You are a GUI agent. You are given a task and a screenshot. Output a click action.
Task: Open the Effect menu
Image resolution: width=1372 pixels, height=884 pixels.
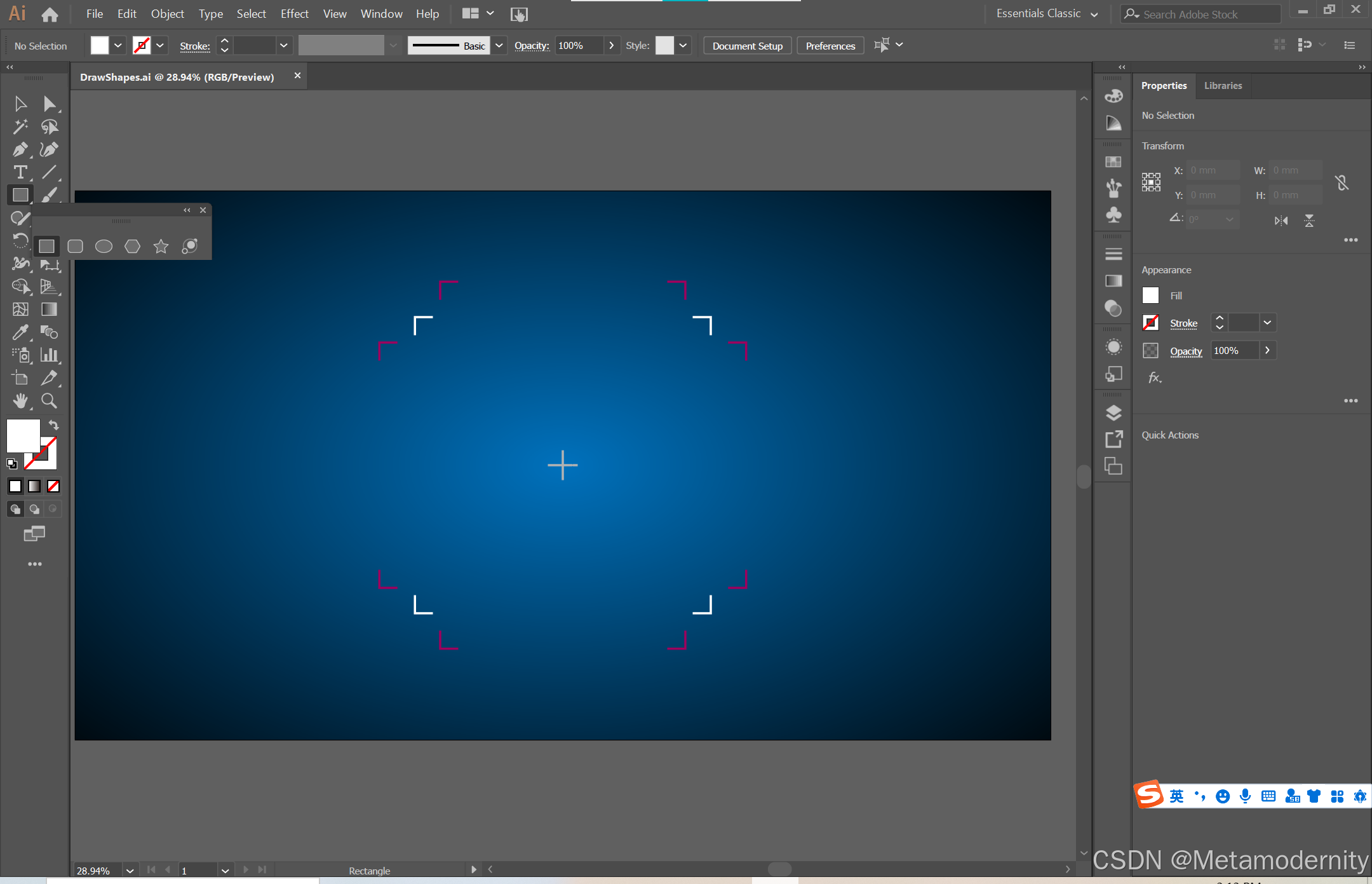point(294,13)
